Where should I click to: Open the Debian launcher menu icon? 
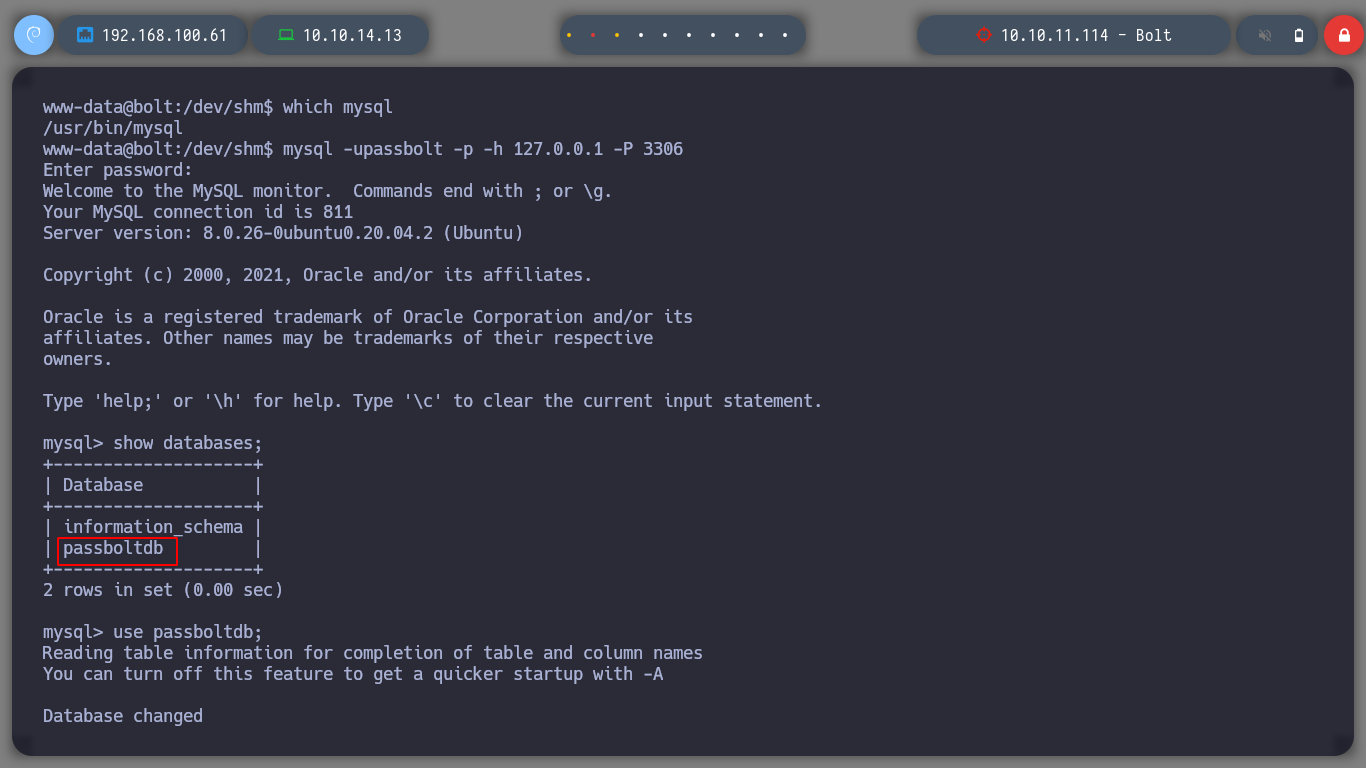pyautogui.click(x=33, y=35)
